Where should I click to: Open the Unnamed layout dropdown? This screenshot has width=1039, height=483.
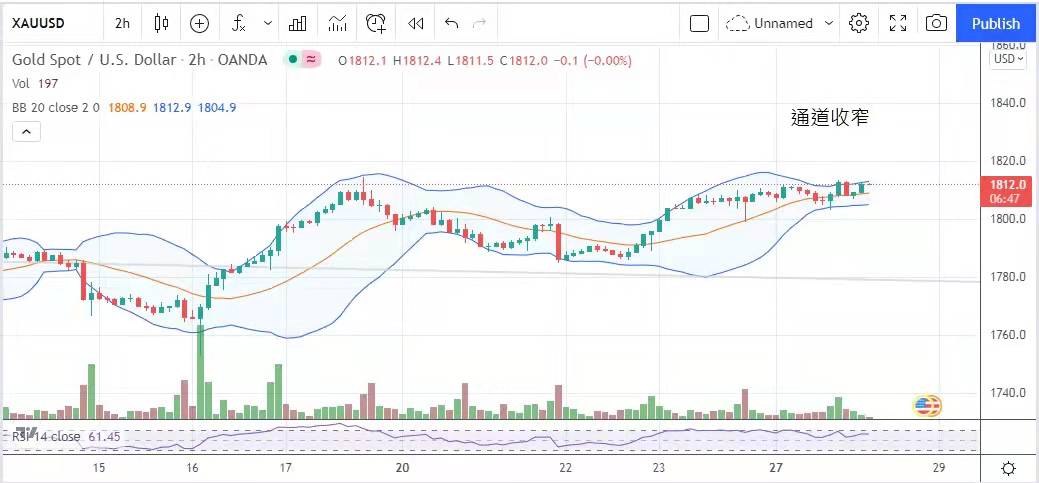coord(780,23)
